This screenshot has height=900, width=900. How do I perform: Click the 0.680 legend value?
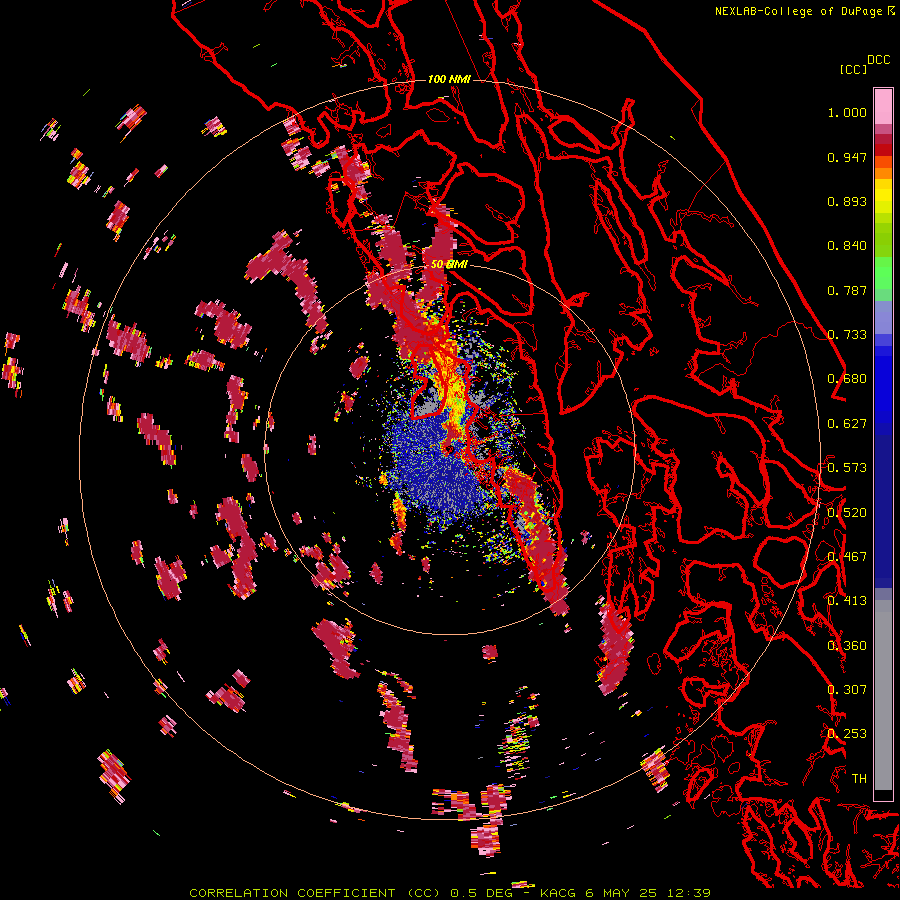[x=847, y=379]
